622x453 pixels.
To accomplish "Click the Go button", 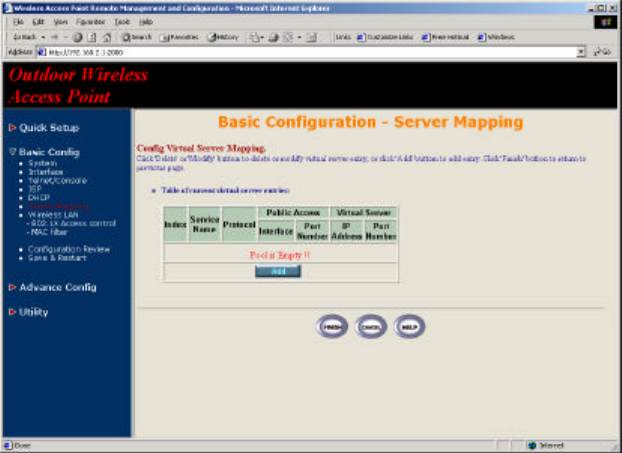I will point(602,52).
